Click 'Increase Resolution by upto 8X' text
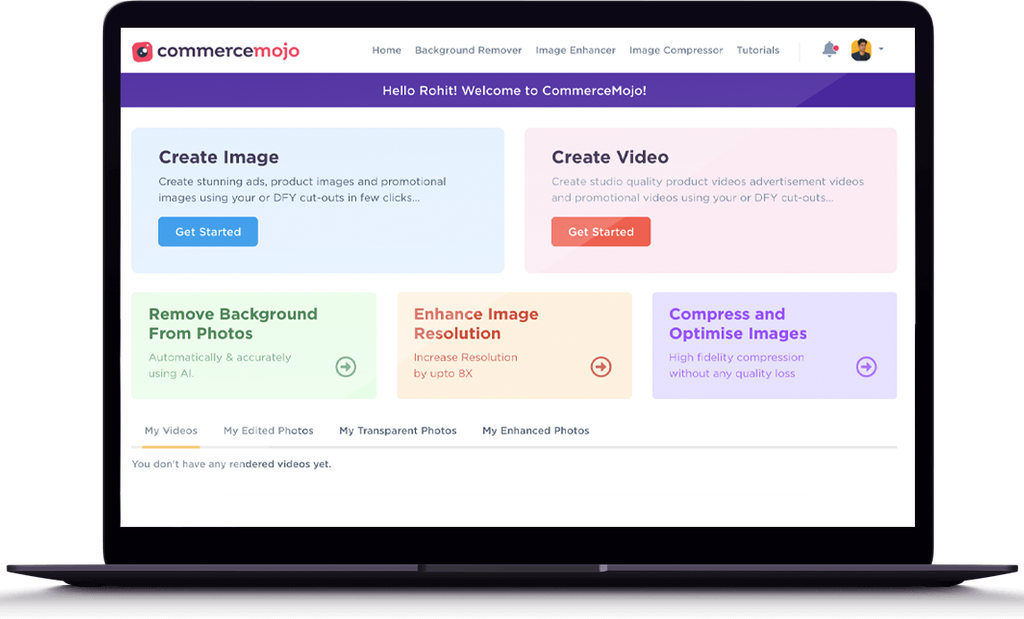Image resolution: width=1024 pixels, height=619 pixels. tap(465, 366)
